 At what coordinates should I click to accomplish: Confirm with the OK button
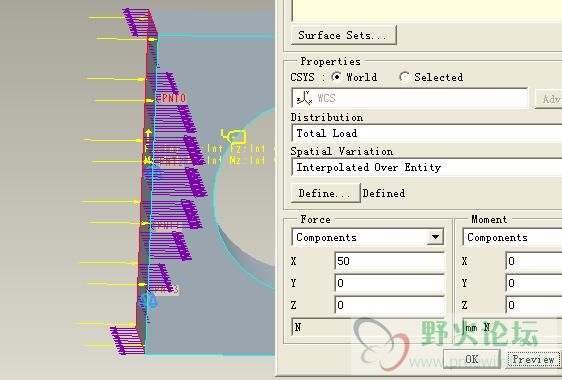click(x=471, y=359)
